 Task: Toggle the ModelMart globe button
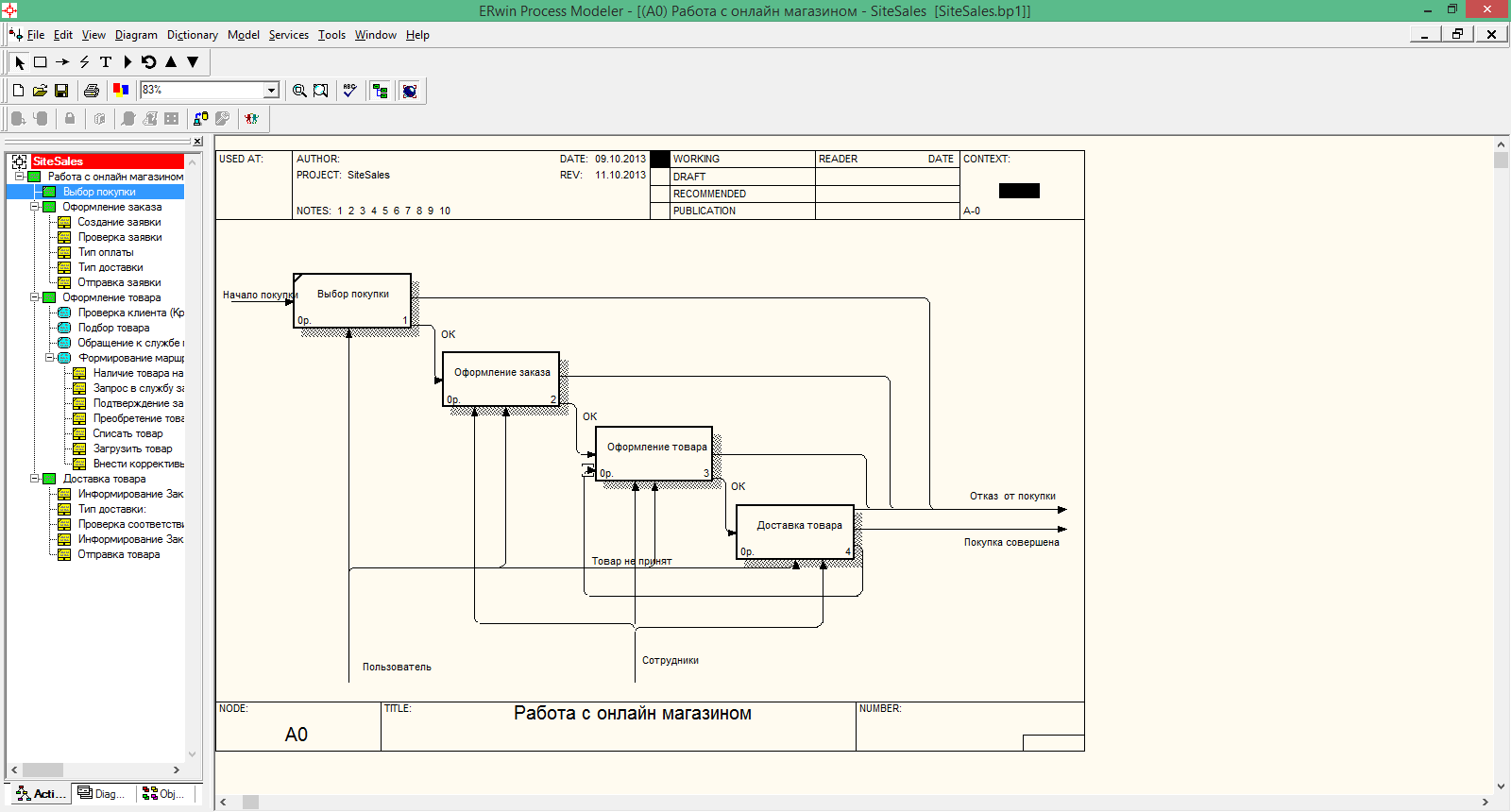pos(410,91)
